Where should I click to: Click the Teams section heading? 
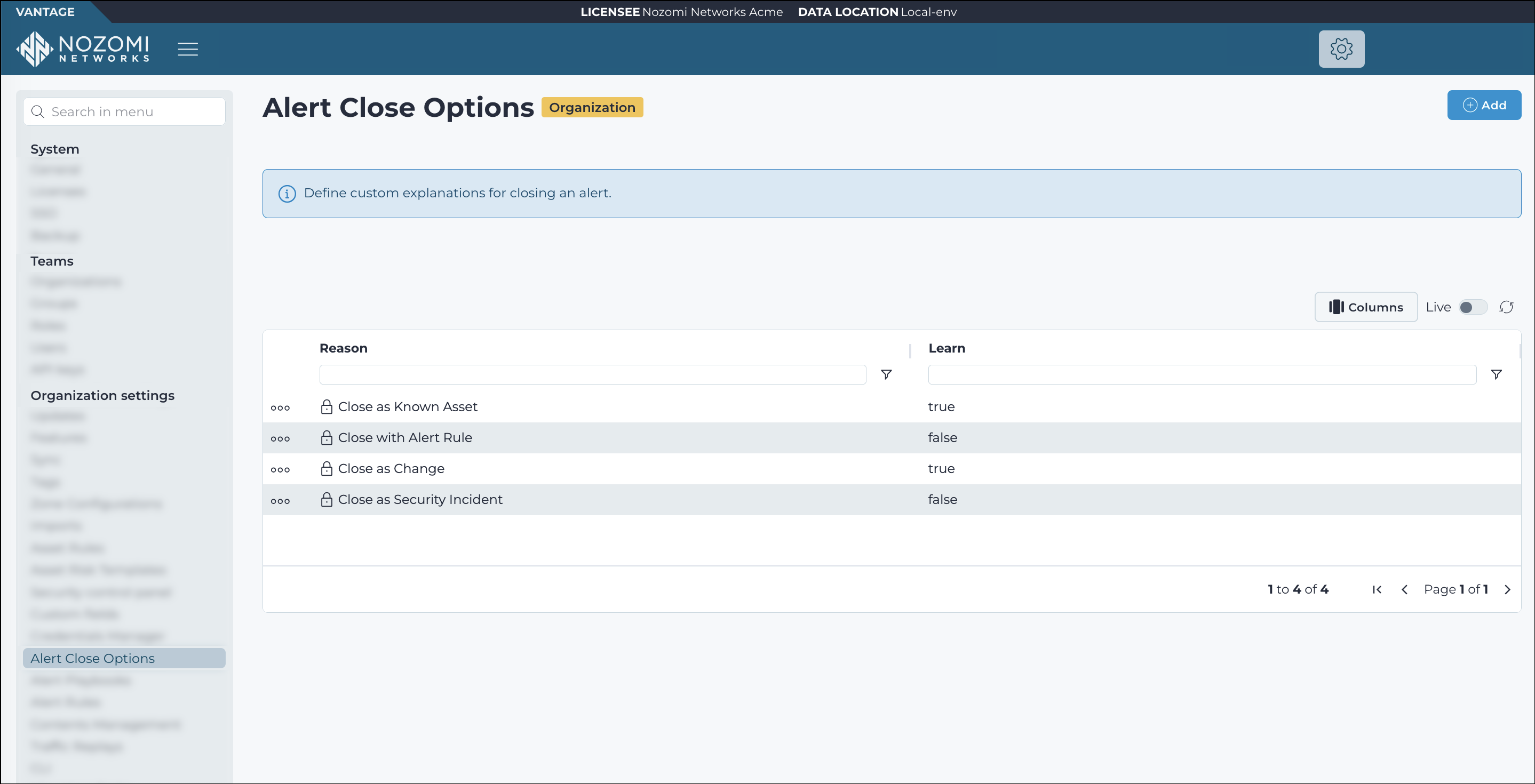pos(52,261)
